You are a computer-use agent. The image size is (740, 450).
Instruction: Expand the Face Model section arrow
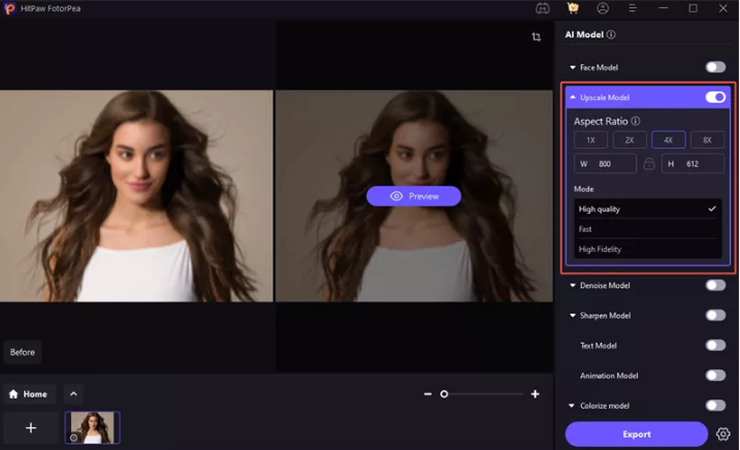click(x=572, y=67)
